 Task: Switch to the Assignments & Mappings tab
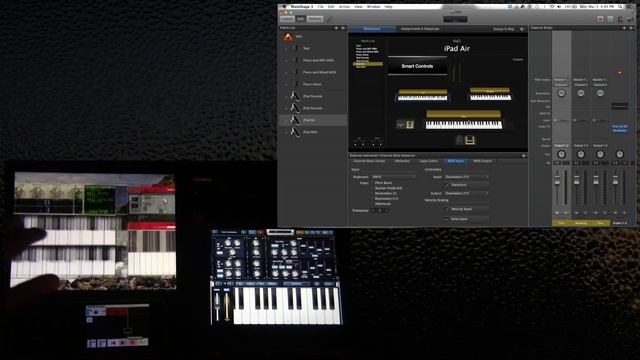coord(420,29)
